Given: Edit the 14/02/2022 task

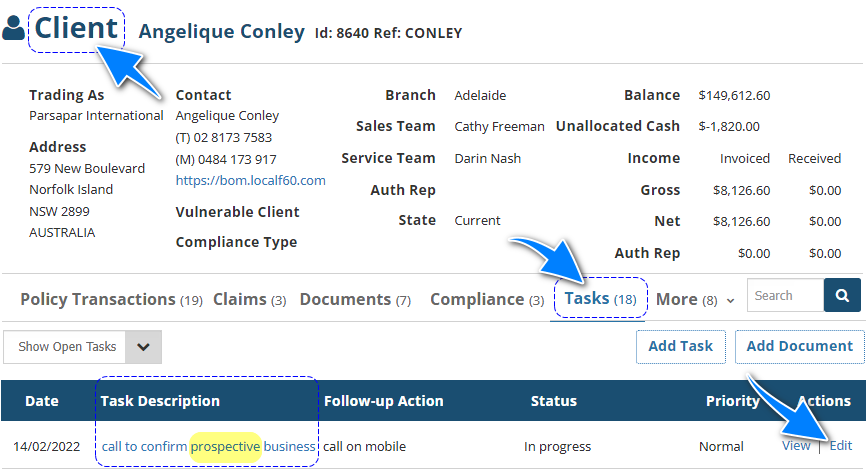Looking at the screenshot, I should click(x=841, y=446).
